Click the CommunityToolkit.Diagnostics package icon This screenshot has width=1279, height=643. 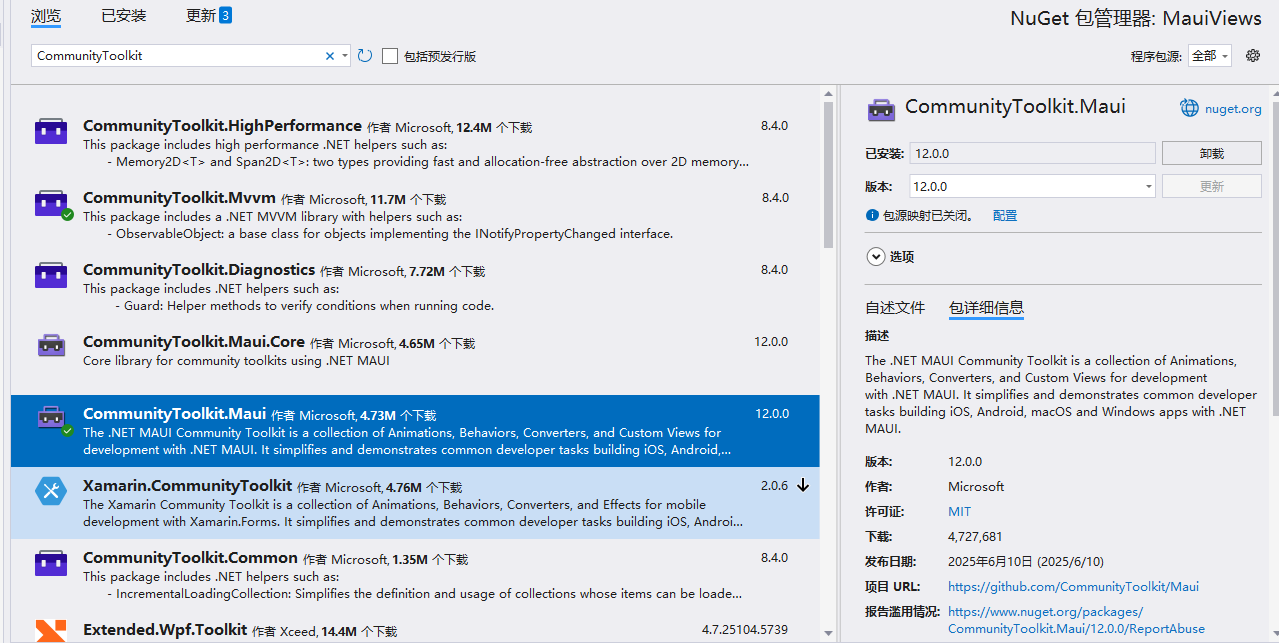(51, 275)
